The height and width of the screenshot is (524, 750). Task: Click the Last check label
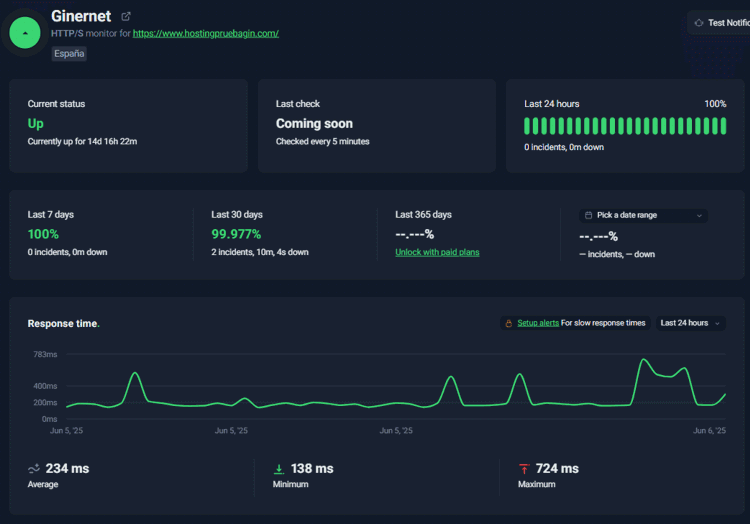(x=298, y=104)
